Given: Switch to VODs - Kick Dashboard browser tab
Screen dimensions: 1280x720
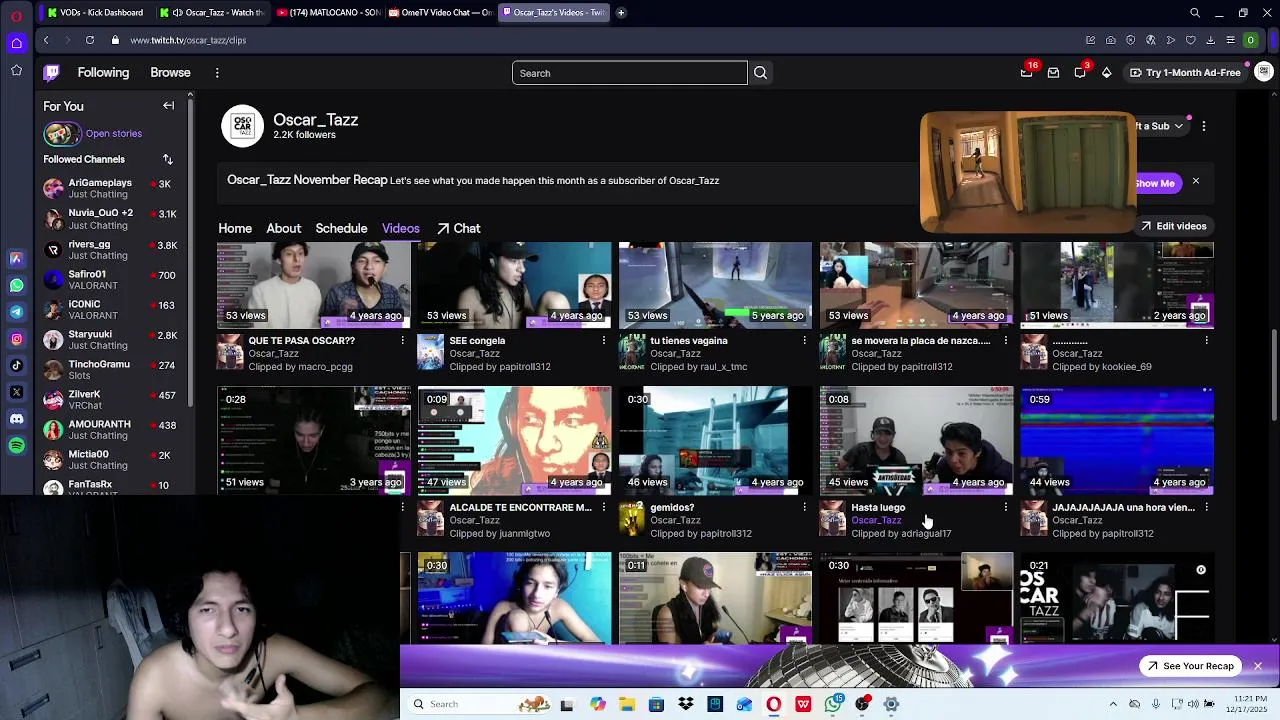Looking at the screenshot, I should tap(95, 13).
